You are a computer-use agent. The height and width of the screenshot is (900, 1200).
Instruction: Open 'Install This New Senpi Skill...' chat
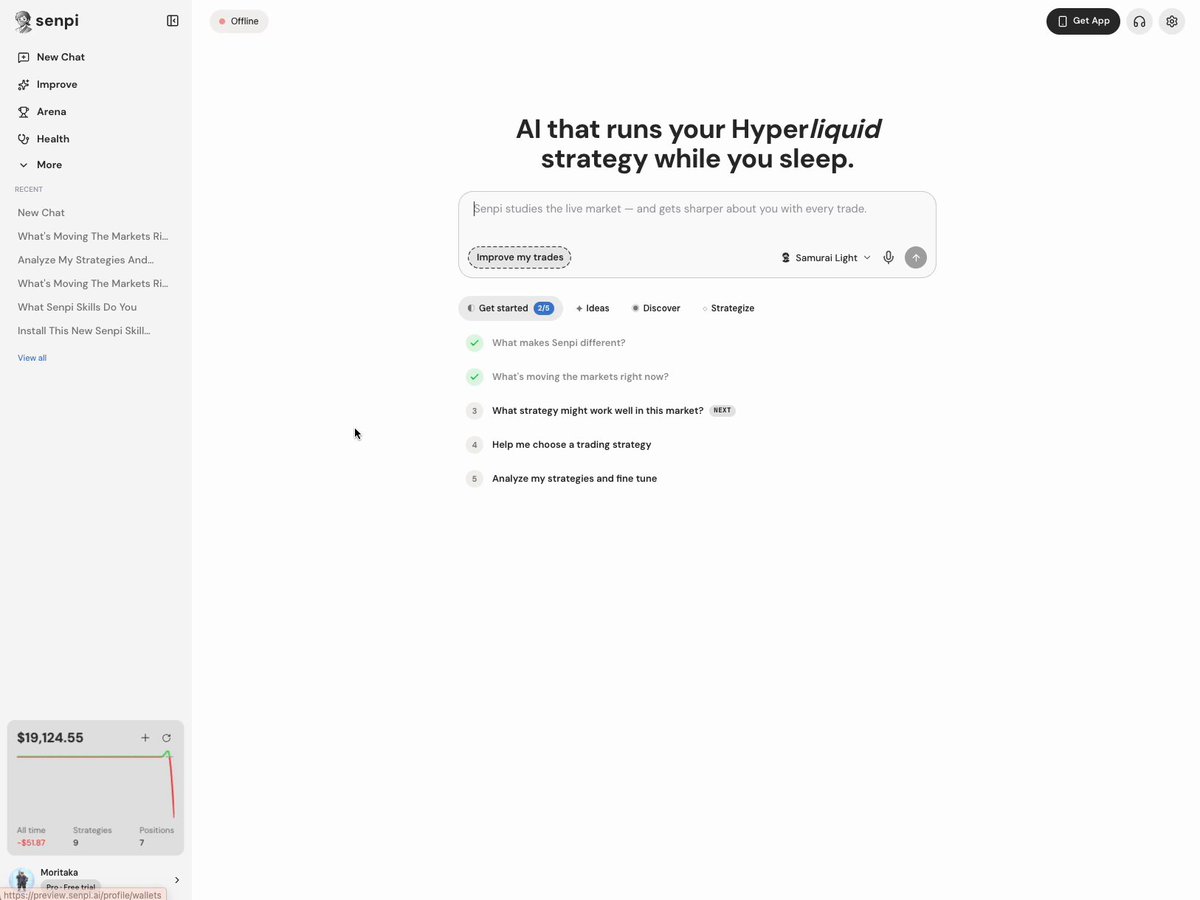pyautogui.click(x=84, y=330)
